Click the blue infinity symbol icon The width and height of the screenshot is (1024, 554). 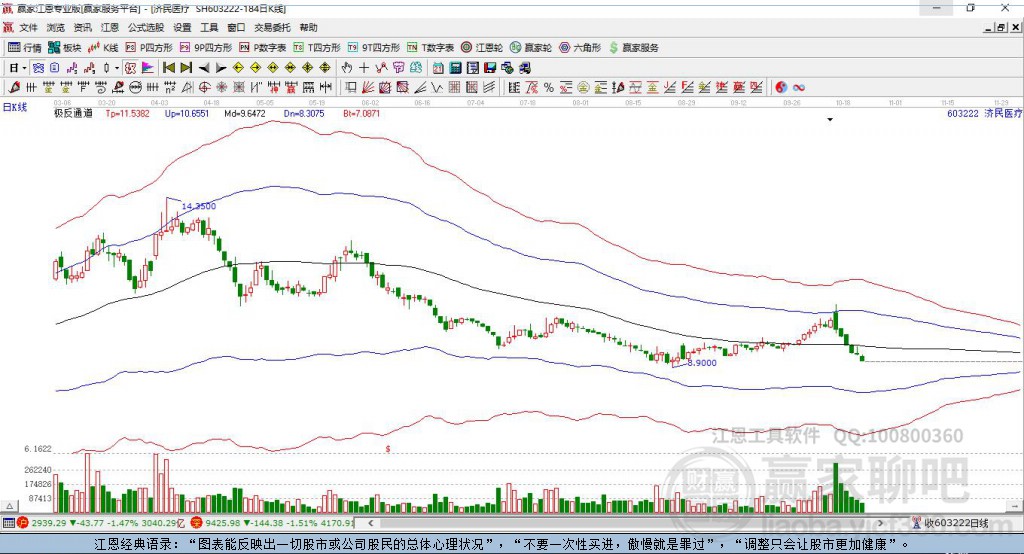coord(799,88)
